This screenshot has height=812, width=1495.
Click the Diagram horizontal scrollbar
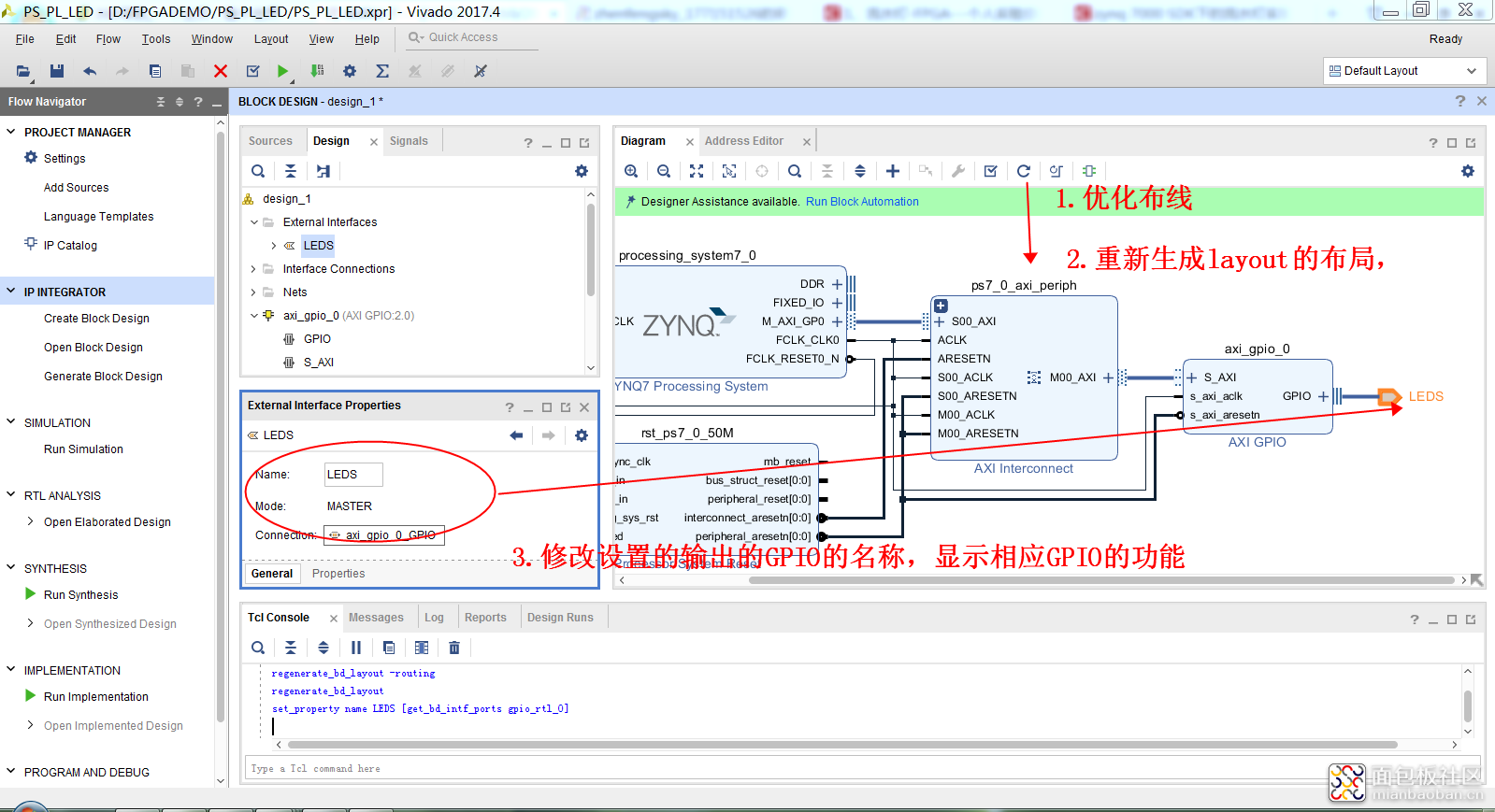coord(1101,580)
